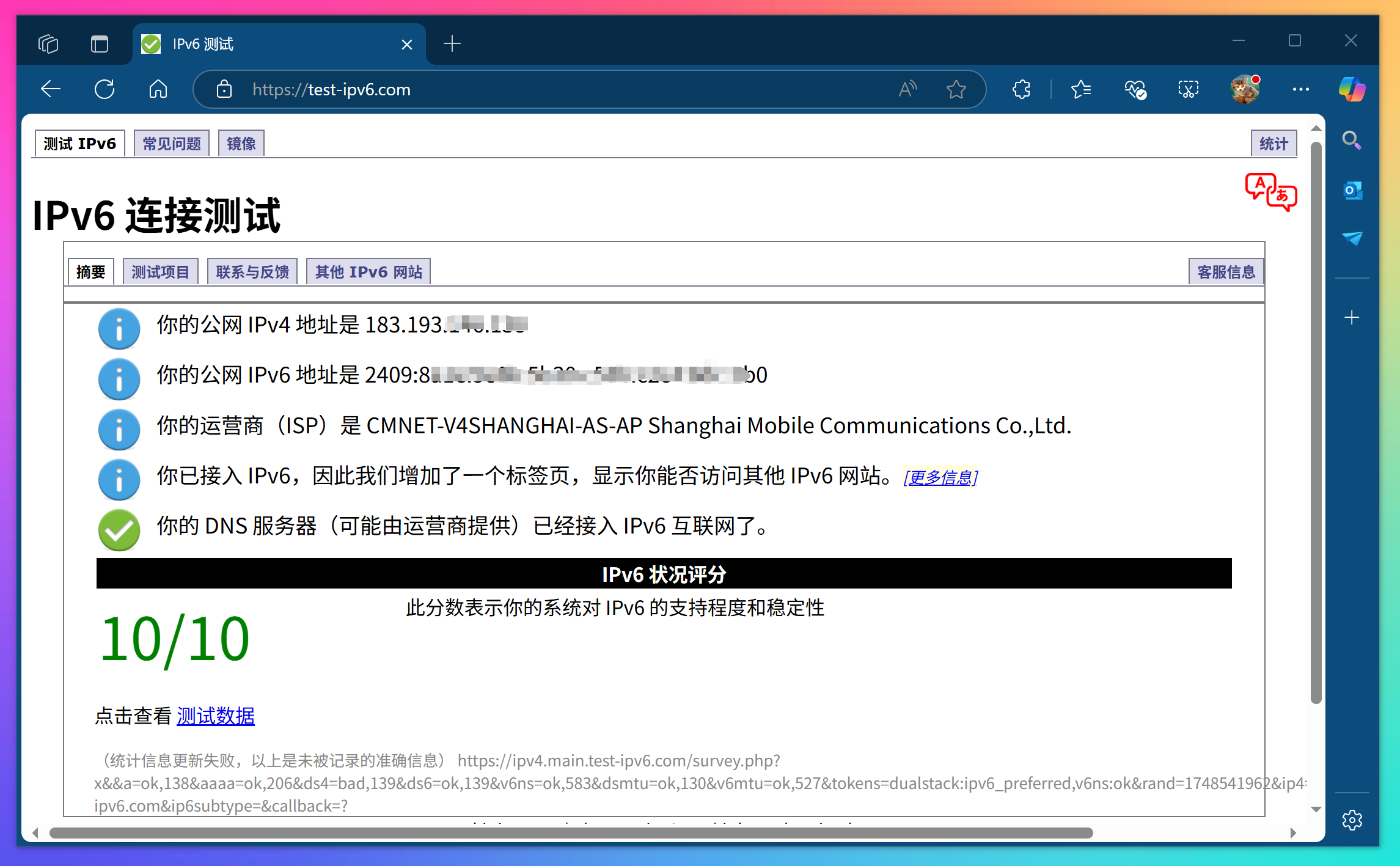Refresh the current page
This screenshot has width=1400, height=866.
[105, 89]
